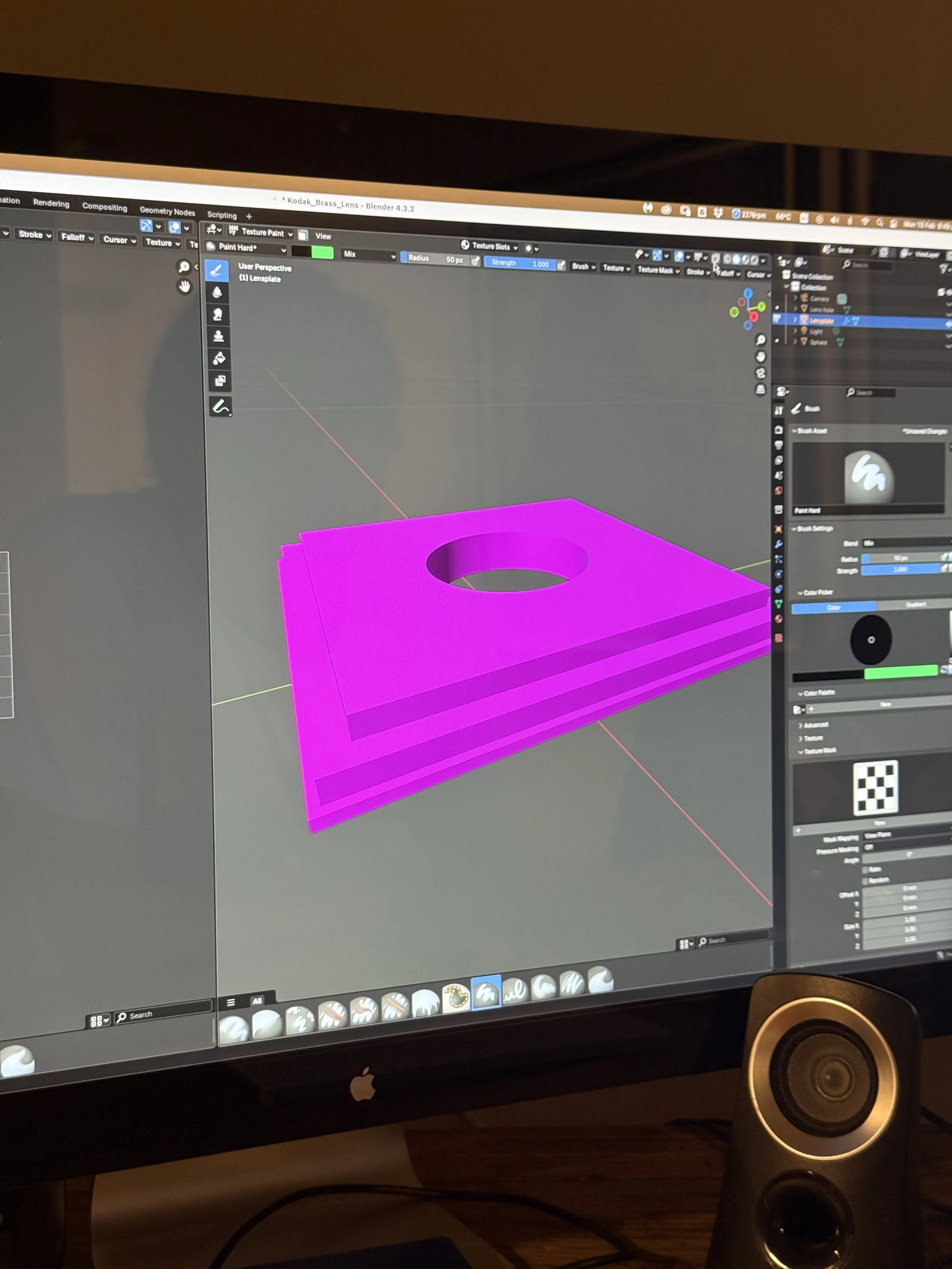This screenshot has width=952, height=1269.
Task: Open the Modifiers wrench properties tab
Action: (x=779, y=544)
